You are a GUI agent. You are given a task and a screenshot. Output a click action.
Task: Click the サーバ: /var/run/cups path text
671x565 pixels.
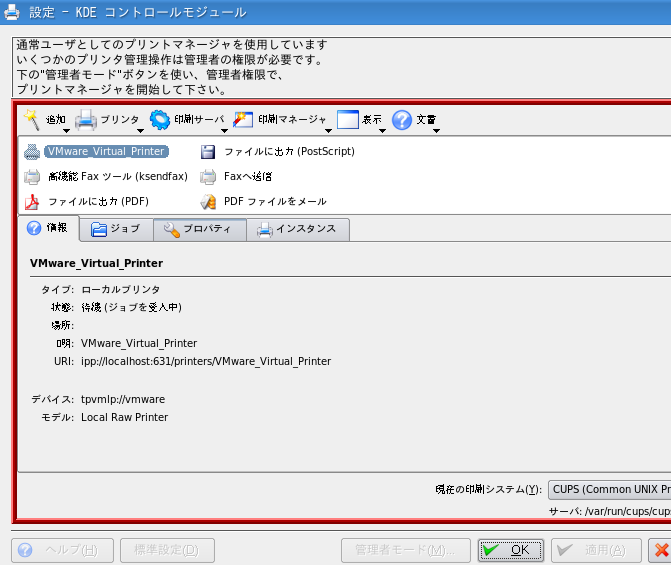610,511
